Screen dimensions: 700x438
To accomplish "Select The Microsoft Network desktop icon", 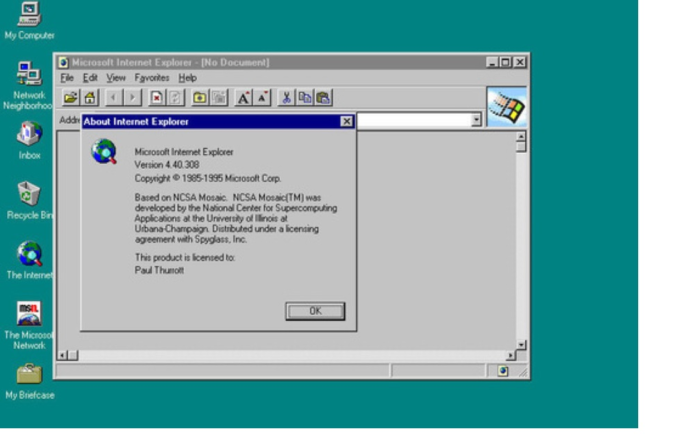I will [x=29, y=325].
